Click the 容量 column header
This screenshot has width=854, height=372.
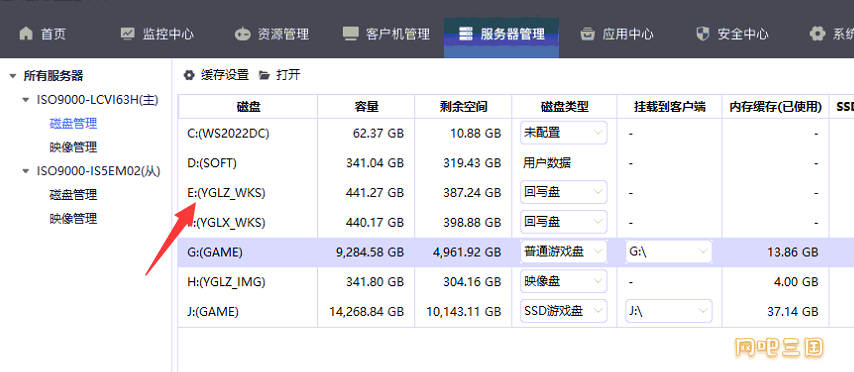click(x=366, y=107)
